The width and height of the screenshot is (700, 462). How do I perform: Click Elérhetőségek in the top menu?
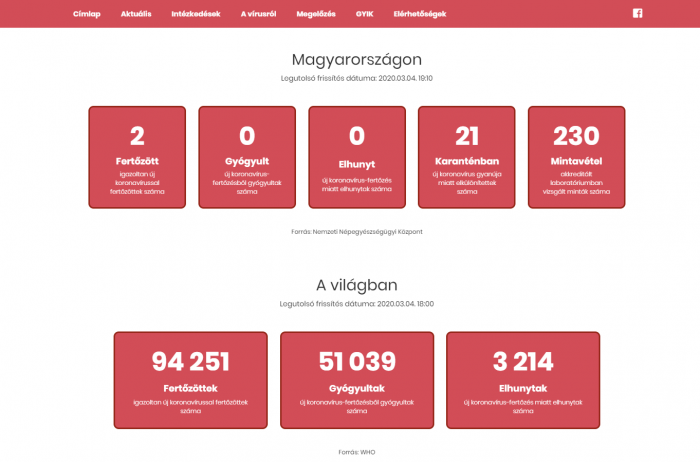(420, 14)
